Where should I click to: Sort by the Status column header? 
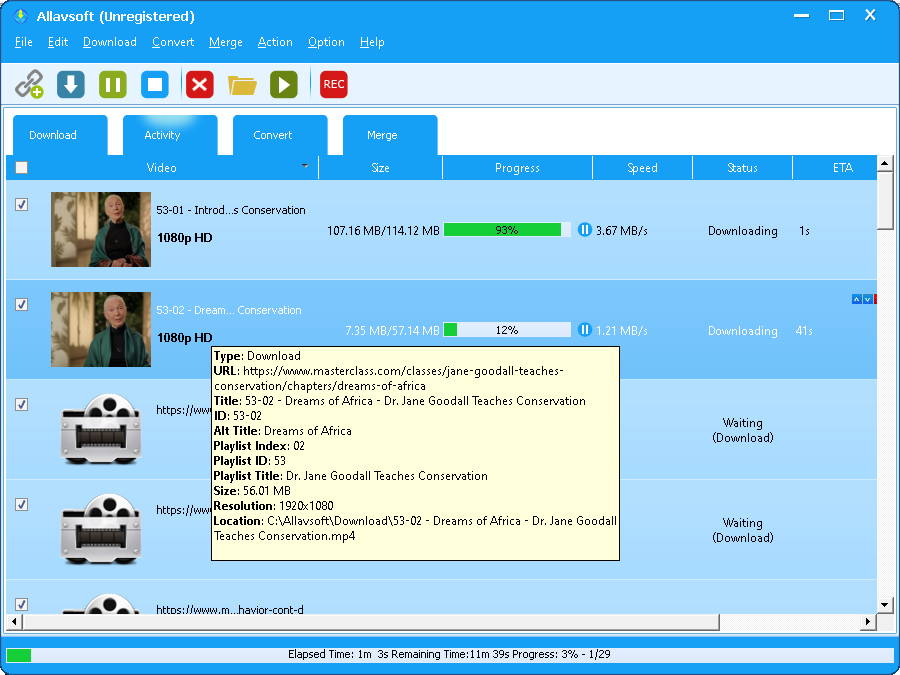pyautogui.click(x=742, y=168)
